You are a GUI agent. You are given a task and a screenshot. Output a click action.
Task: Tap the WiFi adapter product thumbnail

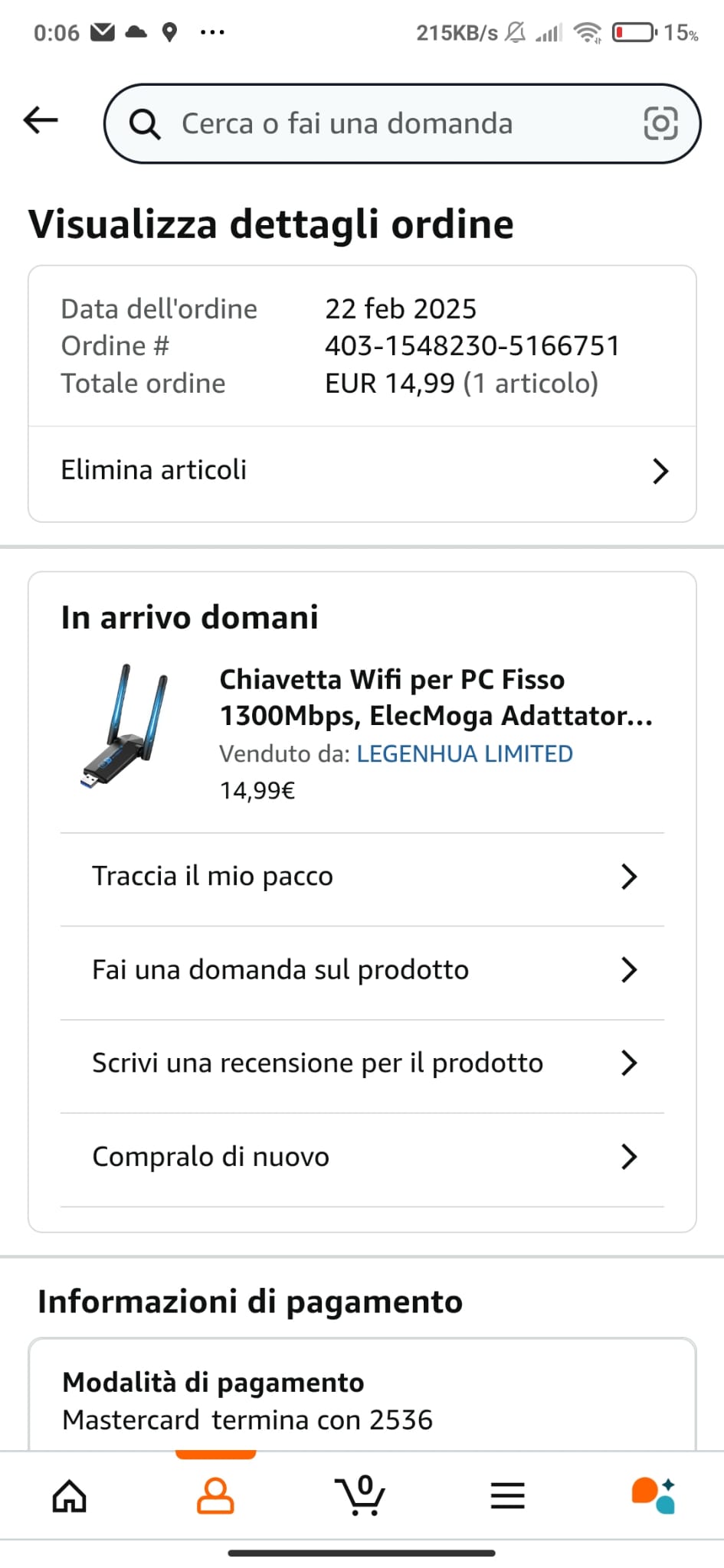pos(125,727)
